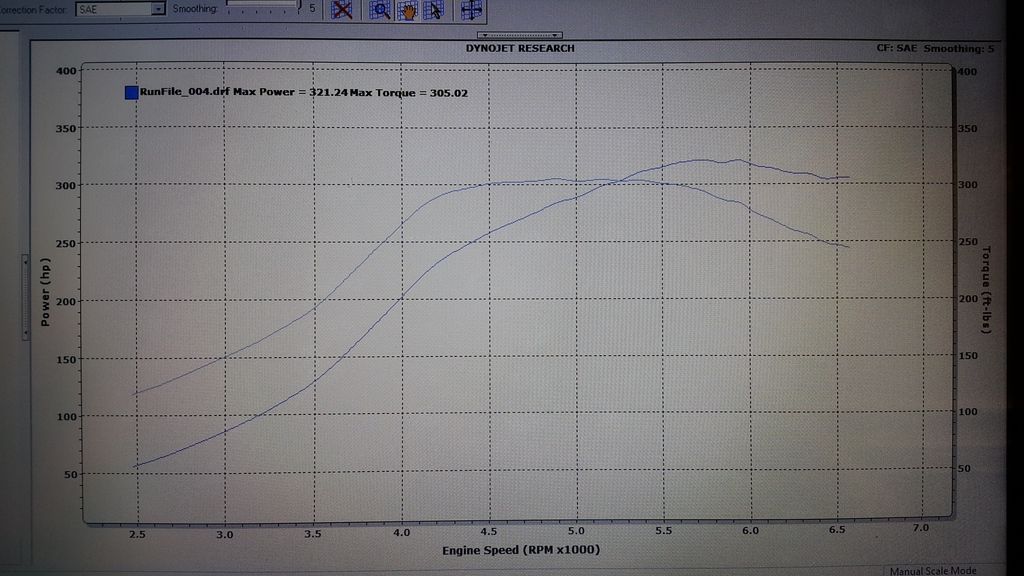This screenshot has height=576, width=1024.
Task: Click the RunFile_004.drf legend text
Action: click(x=185, y=91)
